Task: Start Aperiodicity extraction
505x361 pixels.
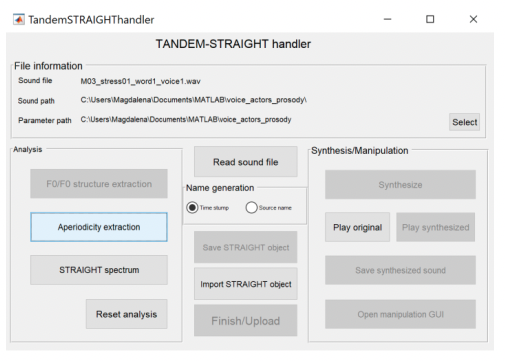Action: 99,227
